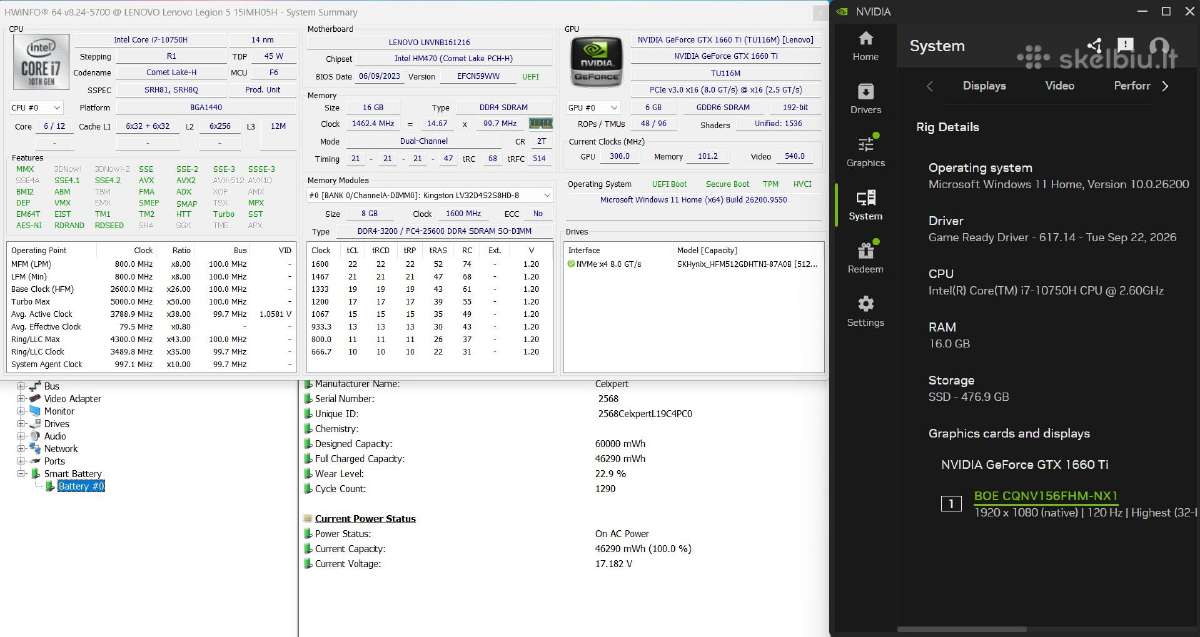The height and width of the screenshot is (637, 1200).
Task: Open the BOE CQNV156FHM-NX1 display link
Action: pos(1045,496)
